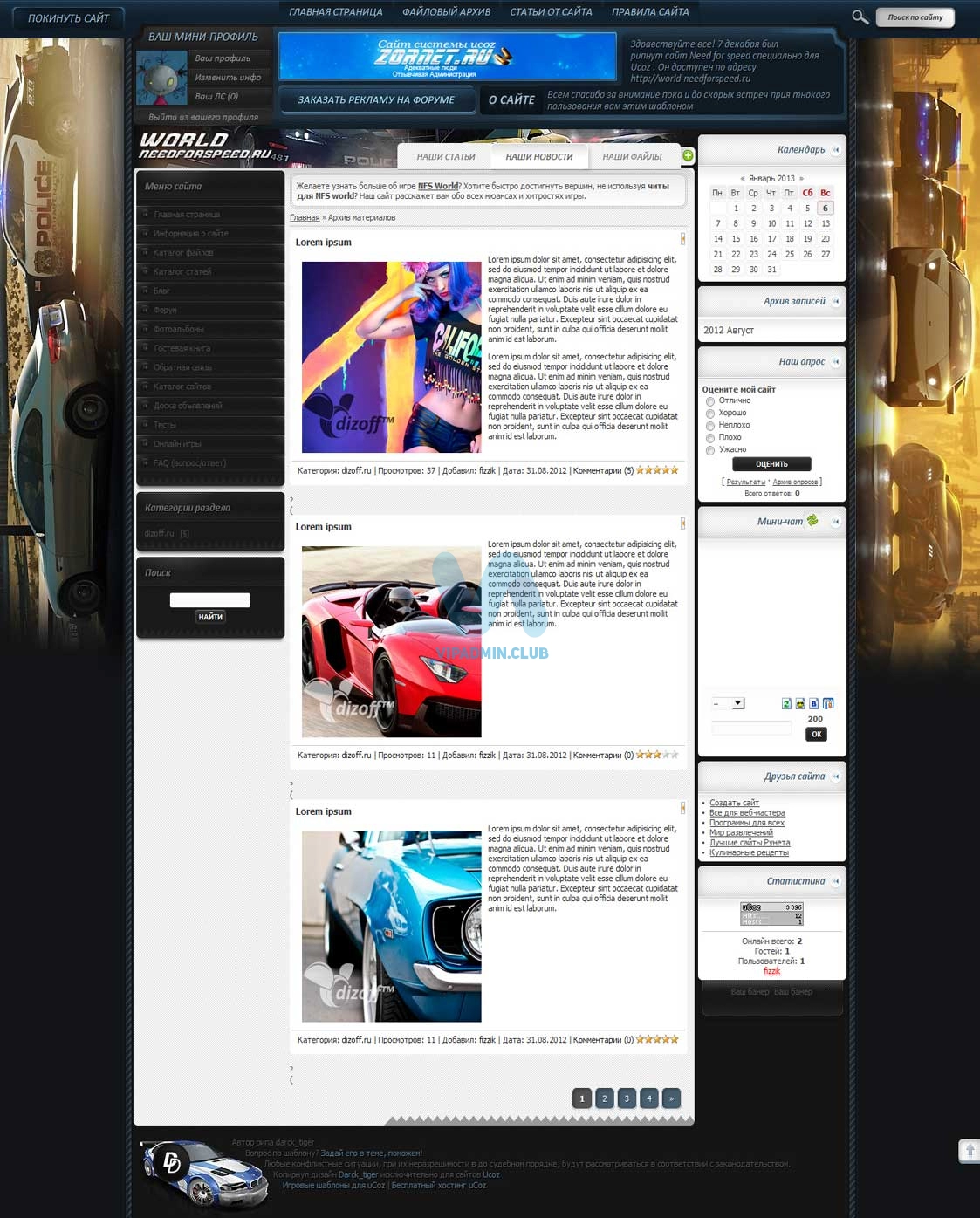
Task: Open Форум in site menu
Action: pos(165,310)
